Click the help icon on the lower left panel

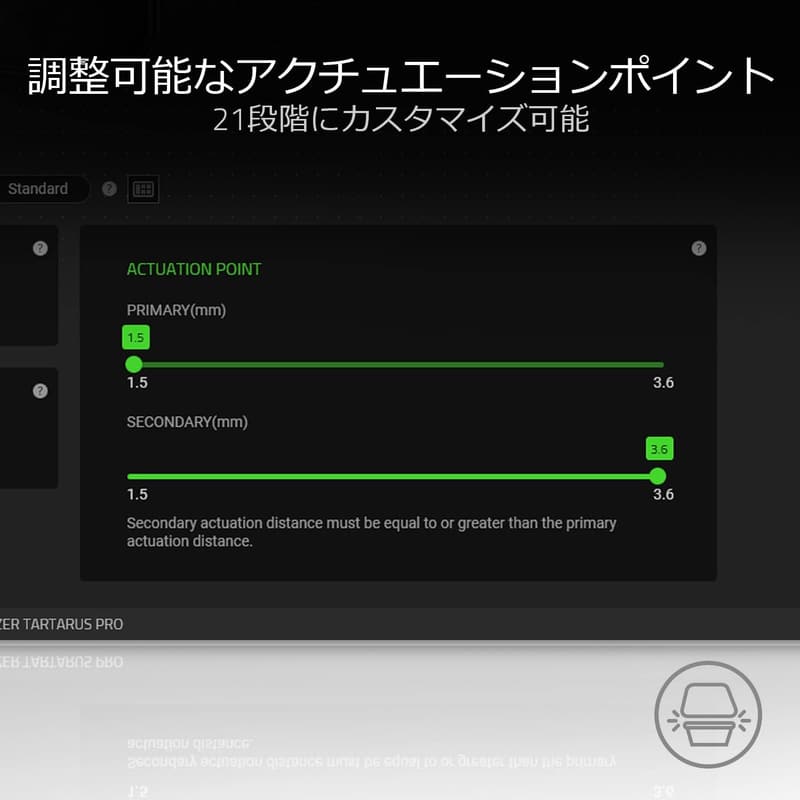[40, 392]
